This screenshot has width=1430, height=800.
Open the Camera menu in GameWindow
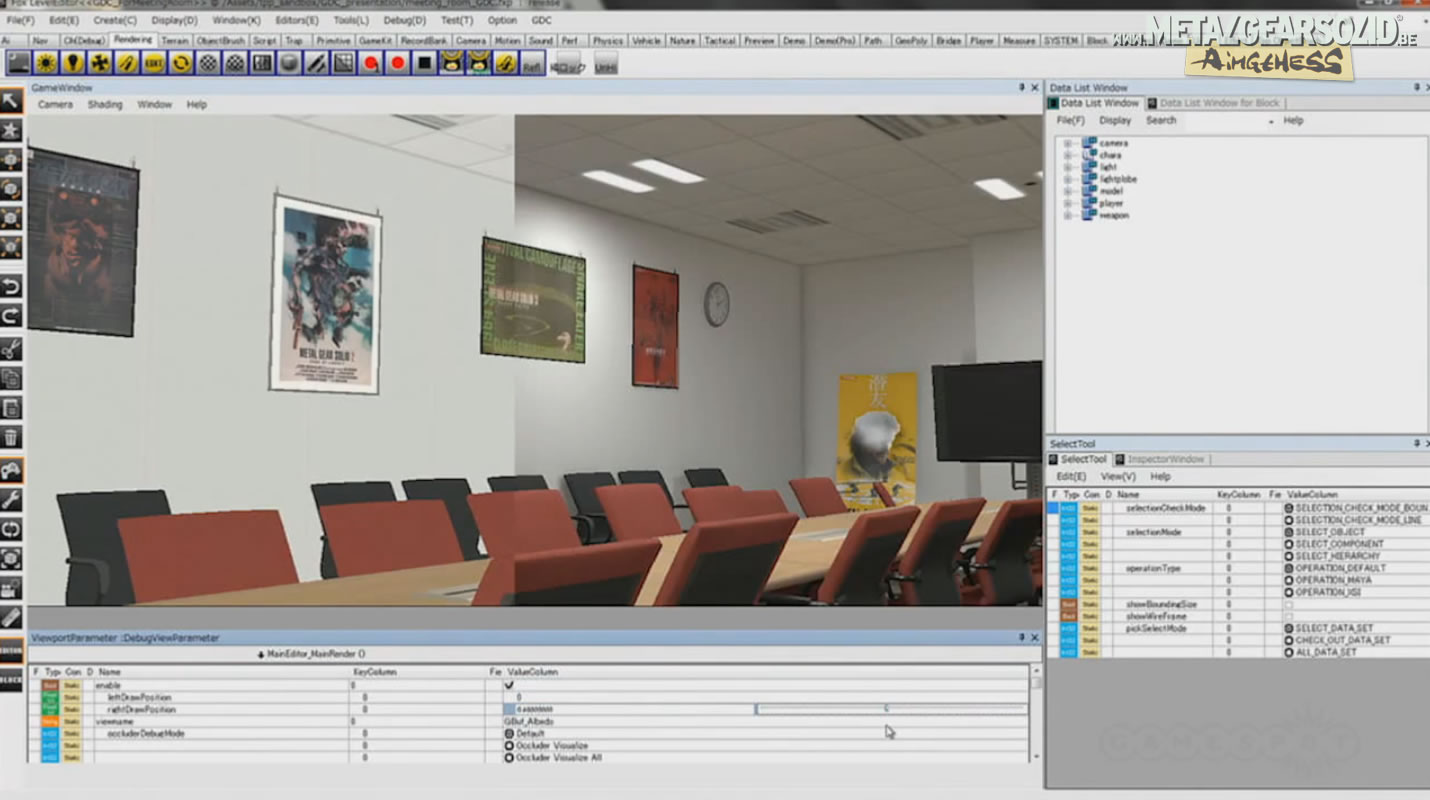point(55,104)
